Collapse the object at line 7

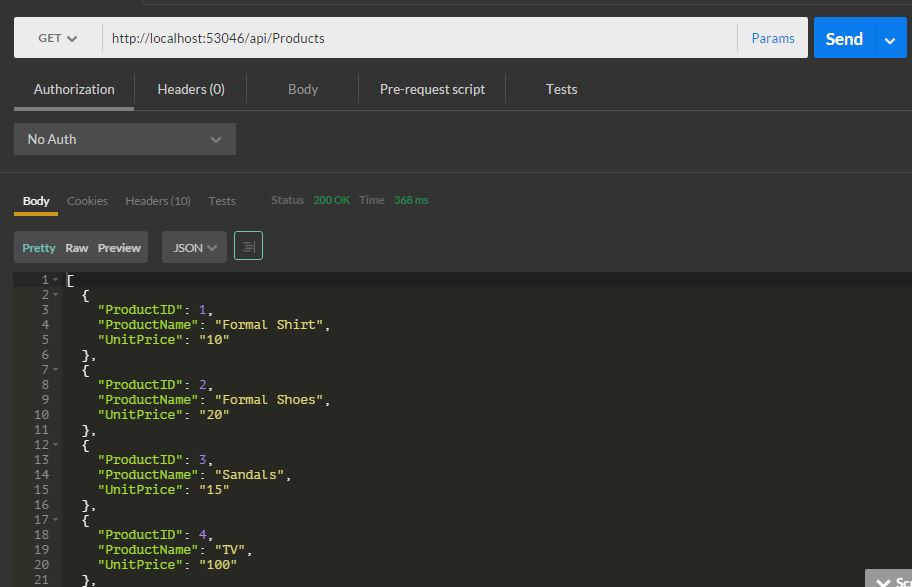pos(56,370)
